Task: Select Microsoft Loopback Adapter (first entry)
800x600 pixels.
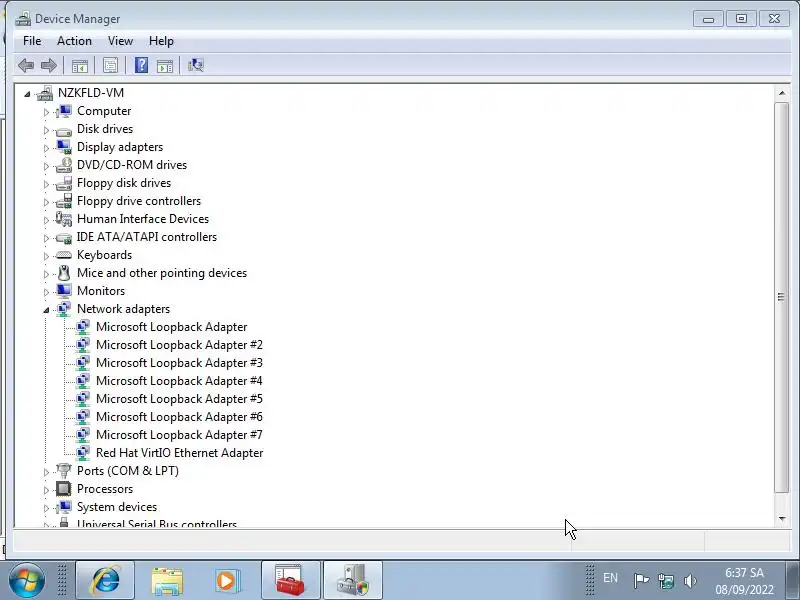Action: (171, 327)
